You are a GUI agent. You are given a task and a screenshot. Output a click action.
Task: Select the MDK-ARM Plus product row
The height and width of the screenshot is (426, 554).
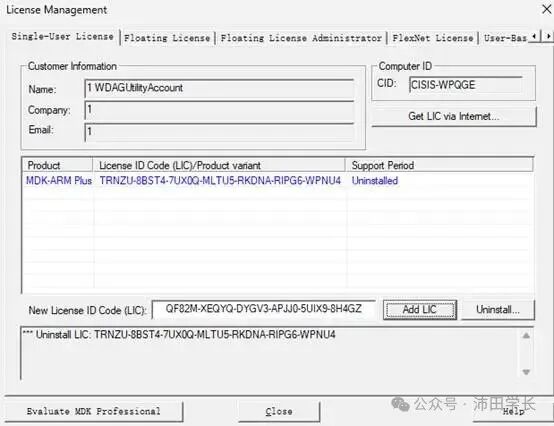click(278, 181)
